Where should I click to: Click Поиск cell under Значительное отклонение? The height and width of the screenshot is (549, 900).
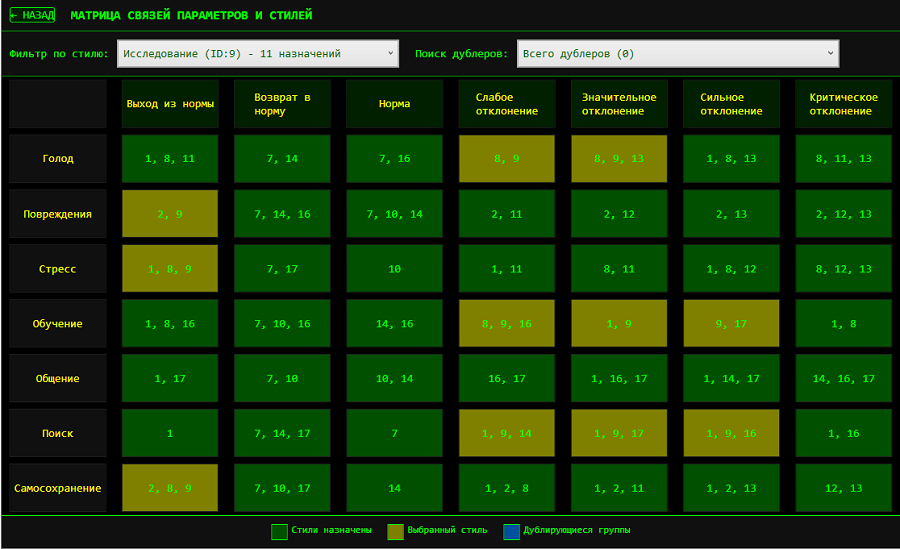click(618, 434)
